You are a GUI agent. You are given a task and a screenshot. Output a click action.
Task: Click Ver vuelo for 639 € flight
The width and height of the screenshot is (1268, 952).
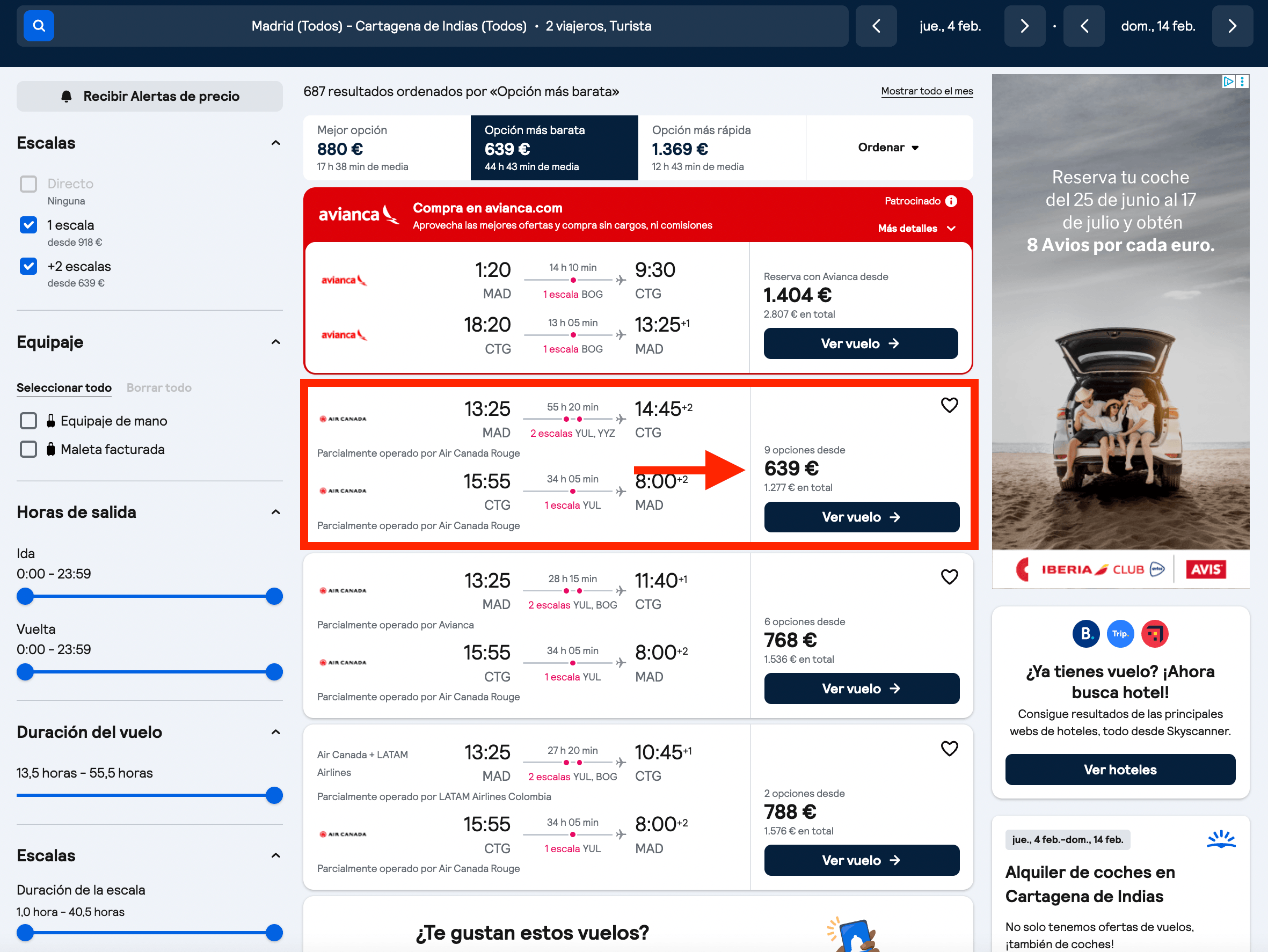coord(861,517)
